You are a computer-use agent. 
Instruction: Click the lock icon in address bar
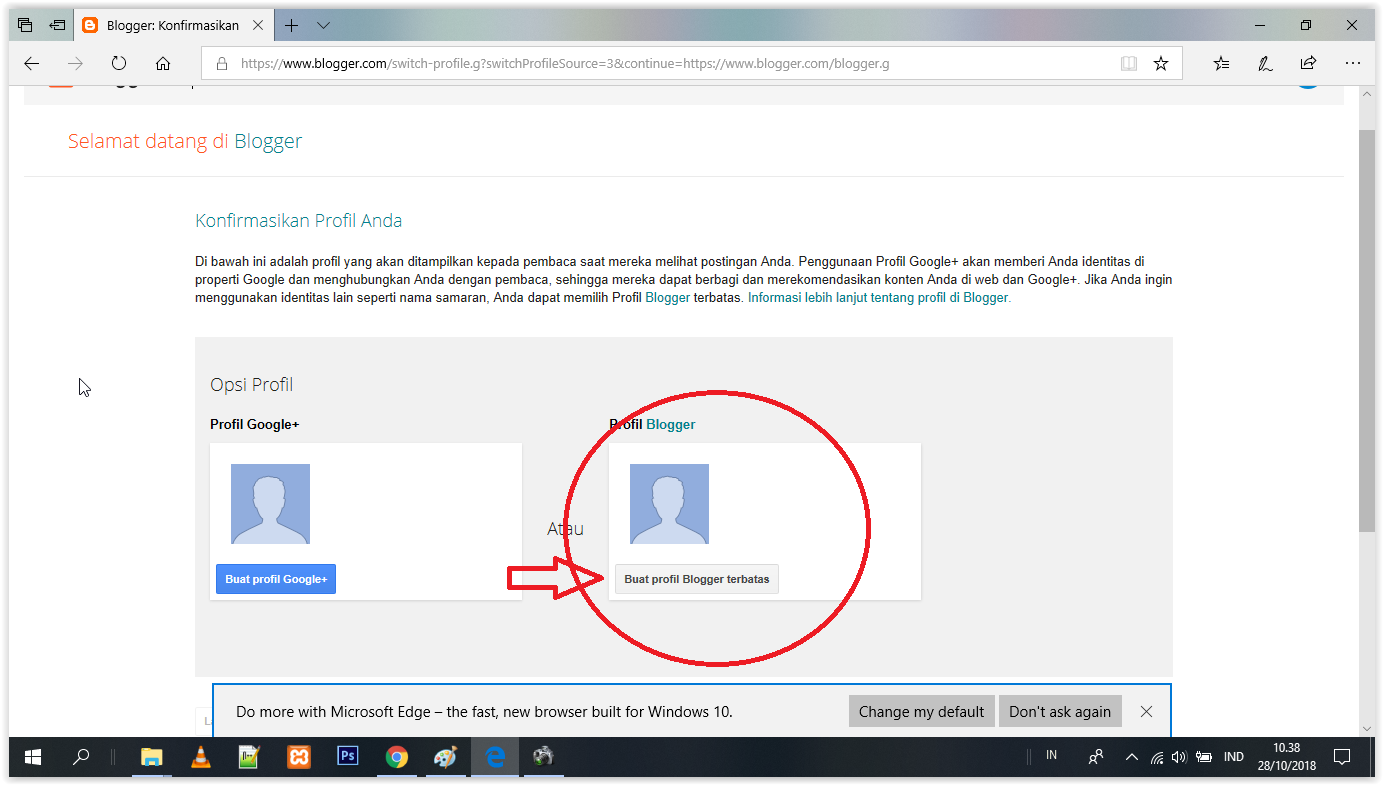(x=221, y=63)
